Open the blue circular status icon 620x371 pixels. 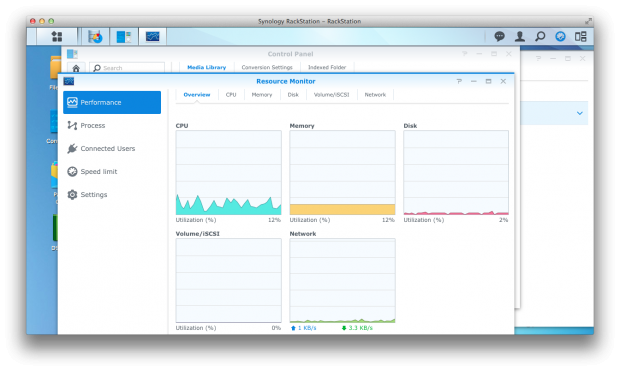click(560, 36)
